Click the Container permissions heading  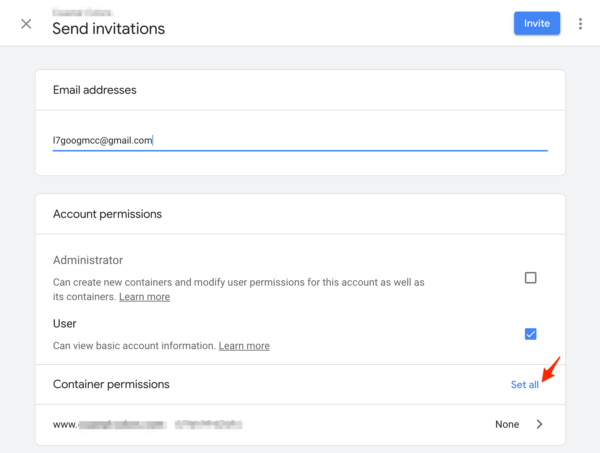111,384
